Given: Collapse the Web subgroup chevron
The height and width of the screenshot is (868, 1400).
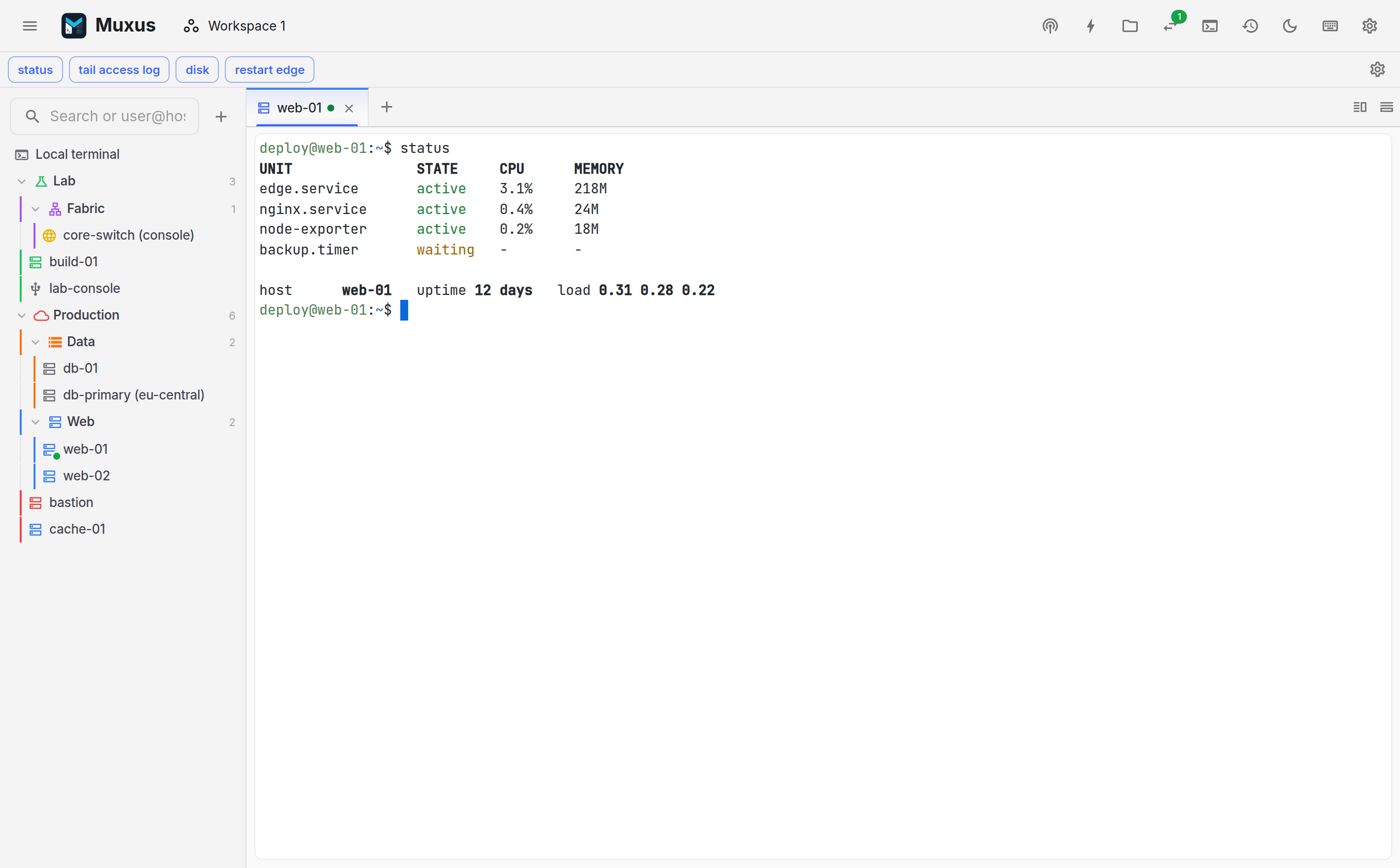Looking at the screenshot, I should point(35,422).
